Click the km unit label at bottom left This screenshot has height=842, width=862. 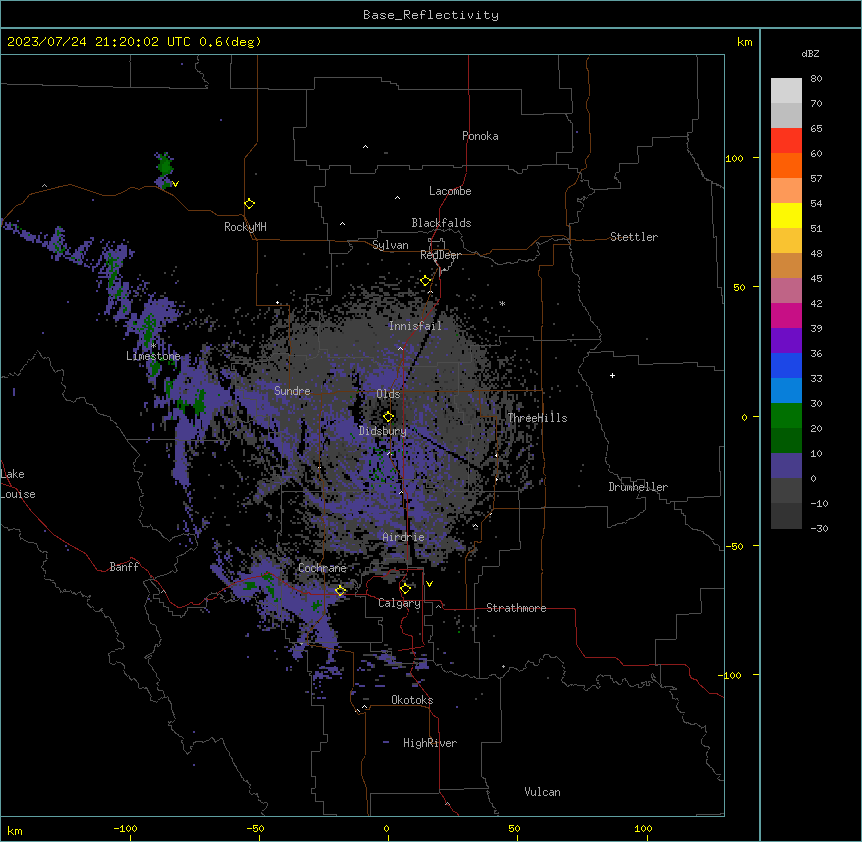click(x=14, y=831)
